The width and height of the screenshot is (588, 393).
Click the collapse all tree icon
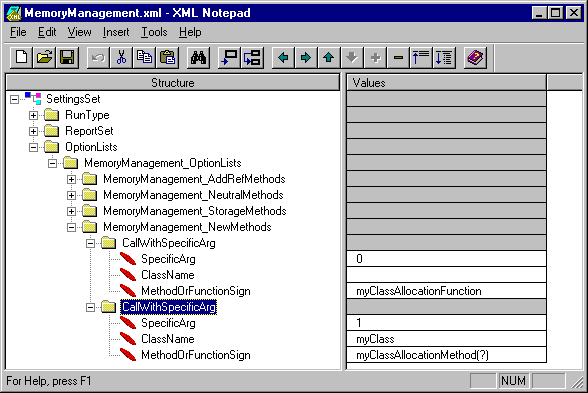pos(421,58)
